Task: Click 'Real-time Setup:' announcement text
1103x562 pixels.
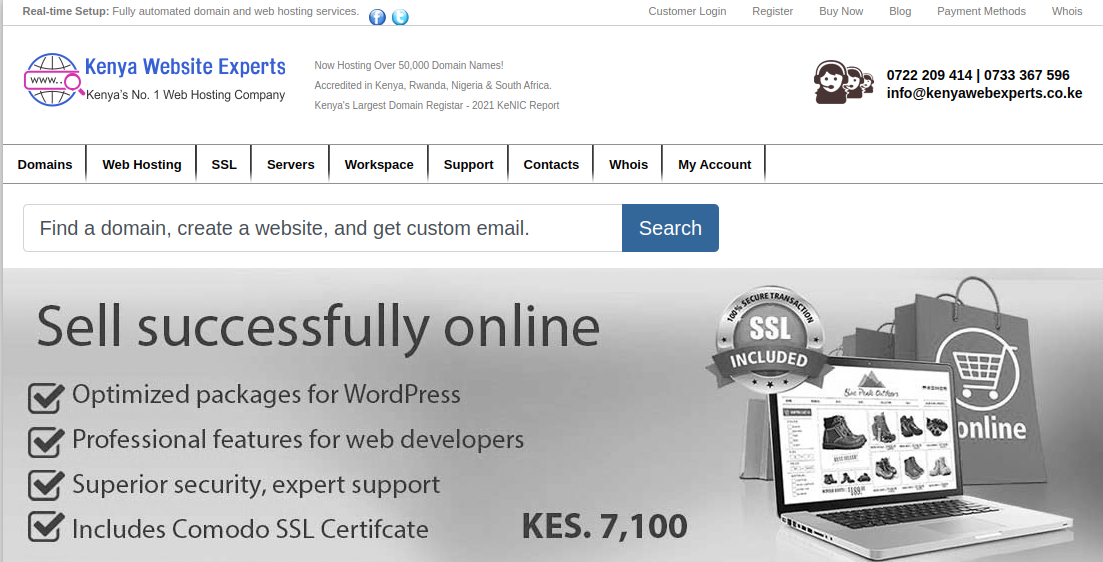Action: click(x=65, y=11)
